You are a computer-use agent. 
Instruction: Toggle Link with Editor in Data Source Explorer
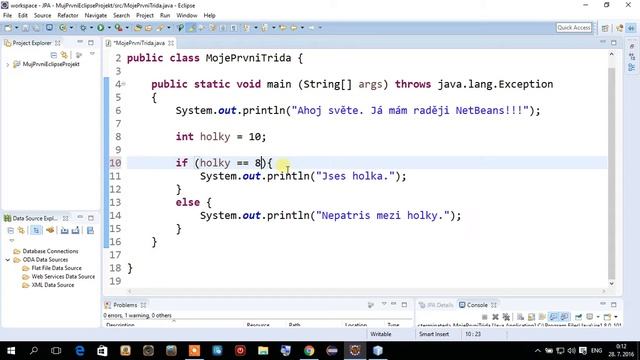[x=21, y=231]
